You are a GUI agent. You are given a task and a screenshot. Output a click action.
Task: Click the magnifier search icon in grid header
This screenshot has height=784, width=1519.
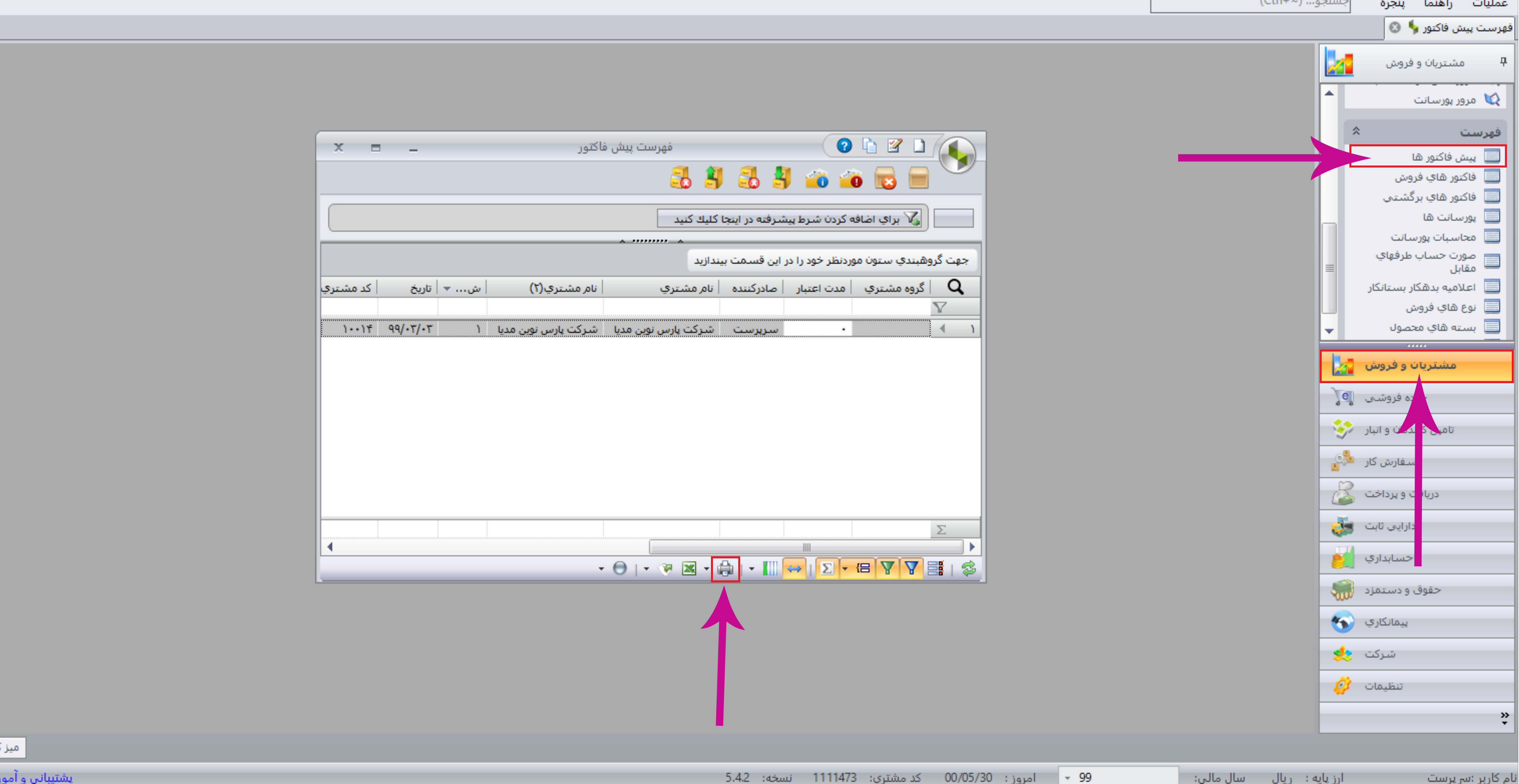[x=955, y=287]
